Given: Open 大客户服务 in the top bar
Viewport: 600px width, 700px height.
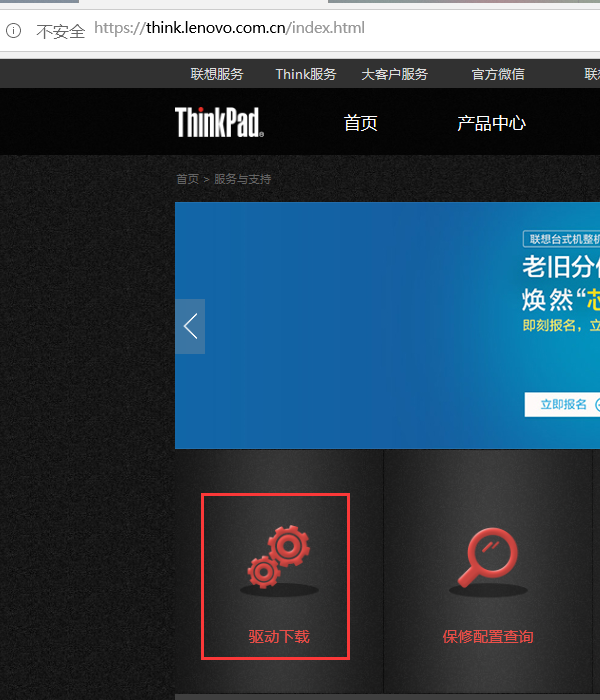Looking at the screenshot, I should pyautogui.click(x=395, y=74).
